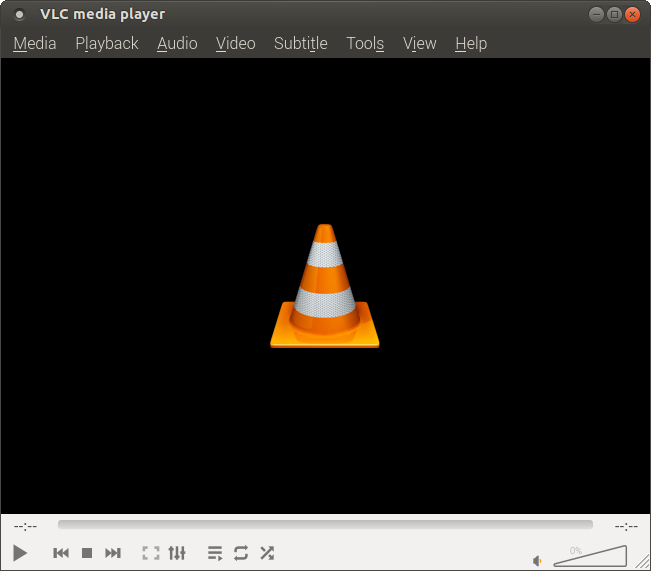Open the Playback menu

point(107,44)
